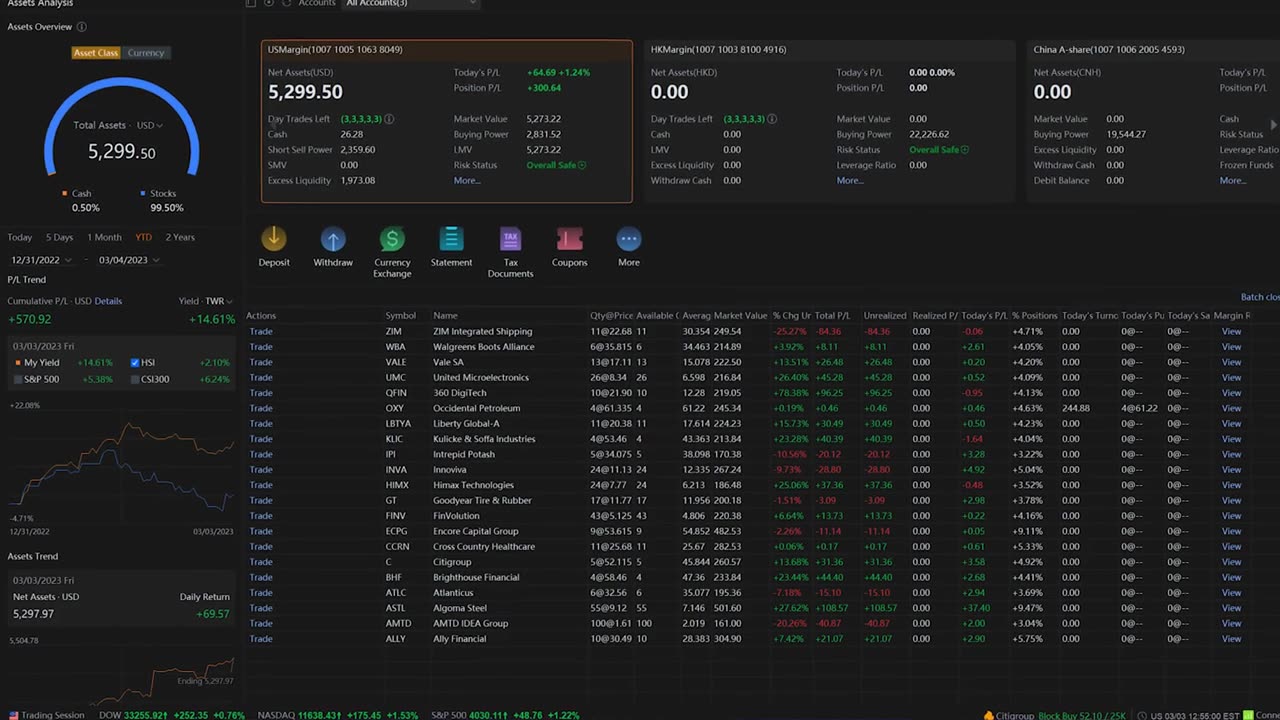Click the connection status icon in status bar
The image size is (1280, 720).
click(x=1246, y=715)
